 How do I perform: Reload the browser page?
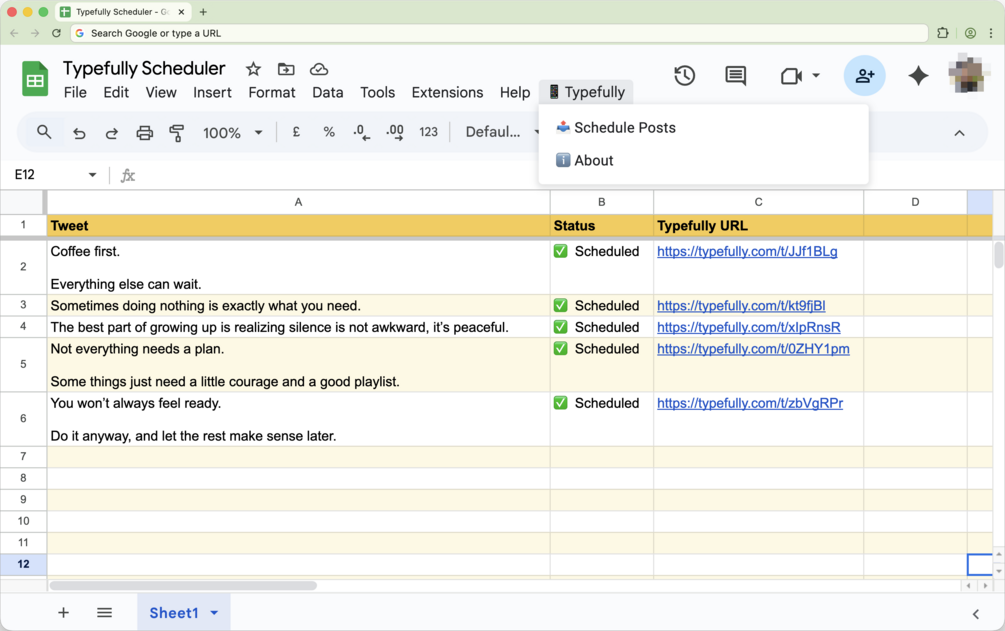coord(56,33)
